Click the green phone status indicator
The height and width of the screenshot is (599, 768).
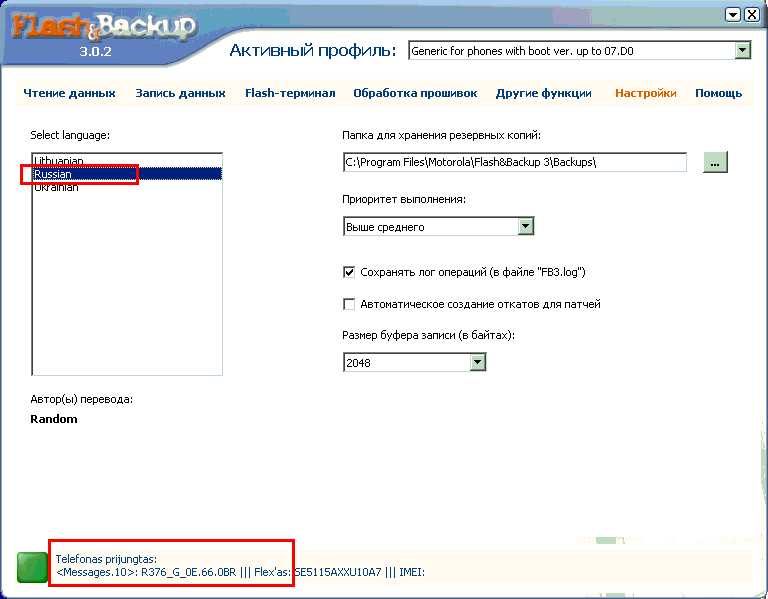(32, 567)
